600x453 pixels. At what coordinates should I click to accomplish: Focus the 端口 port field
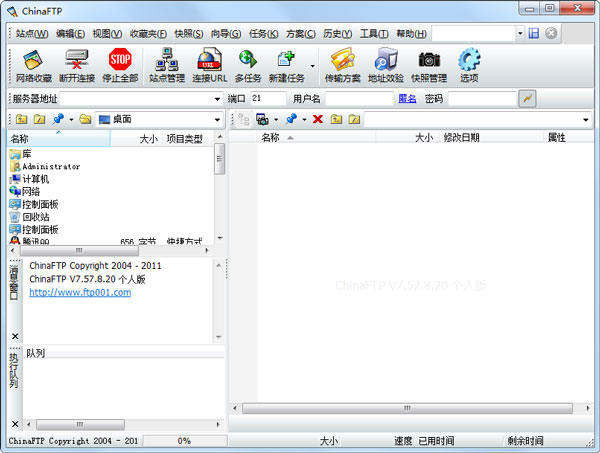(268, 99)
